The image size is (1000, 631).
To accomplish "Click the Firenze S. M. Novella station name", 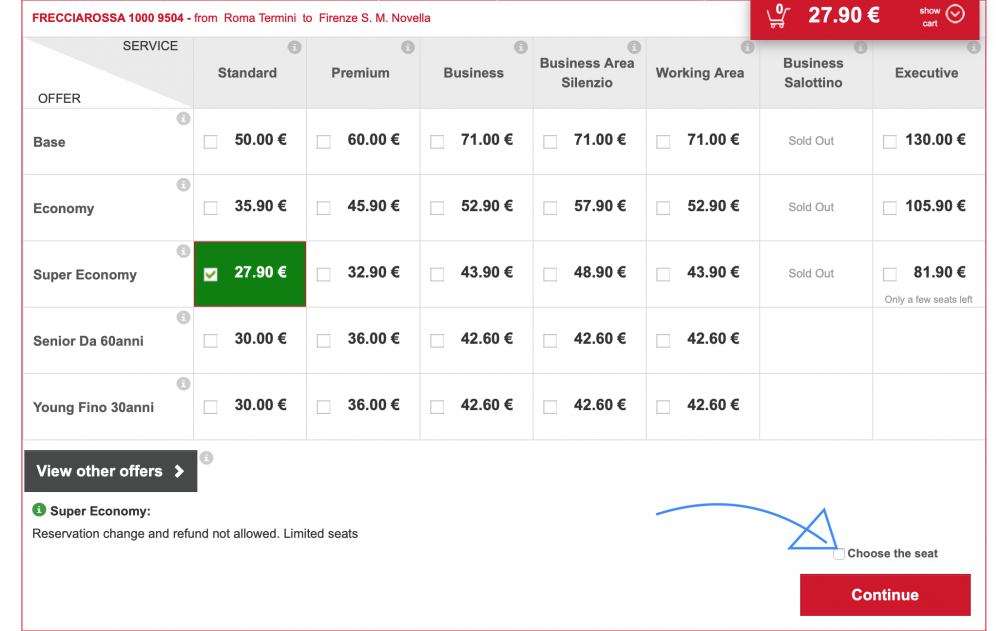I will tap(374, 18).
